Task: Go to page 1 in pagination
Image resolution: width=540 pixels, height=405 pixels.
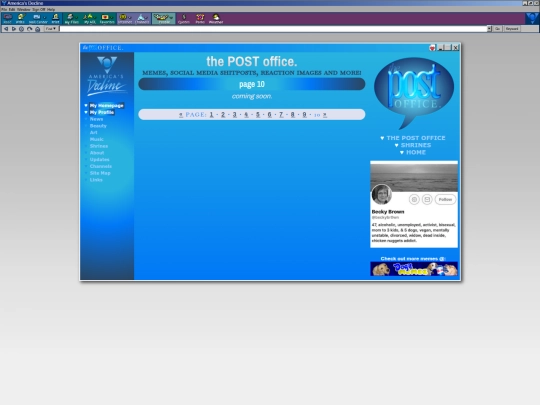Action: 211,115
